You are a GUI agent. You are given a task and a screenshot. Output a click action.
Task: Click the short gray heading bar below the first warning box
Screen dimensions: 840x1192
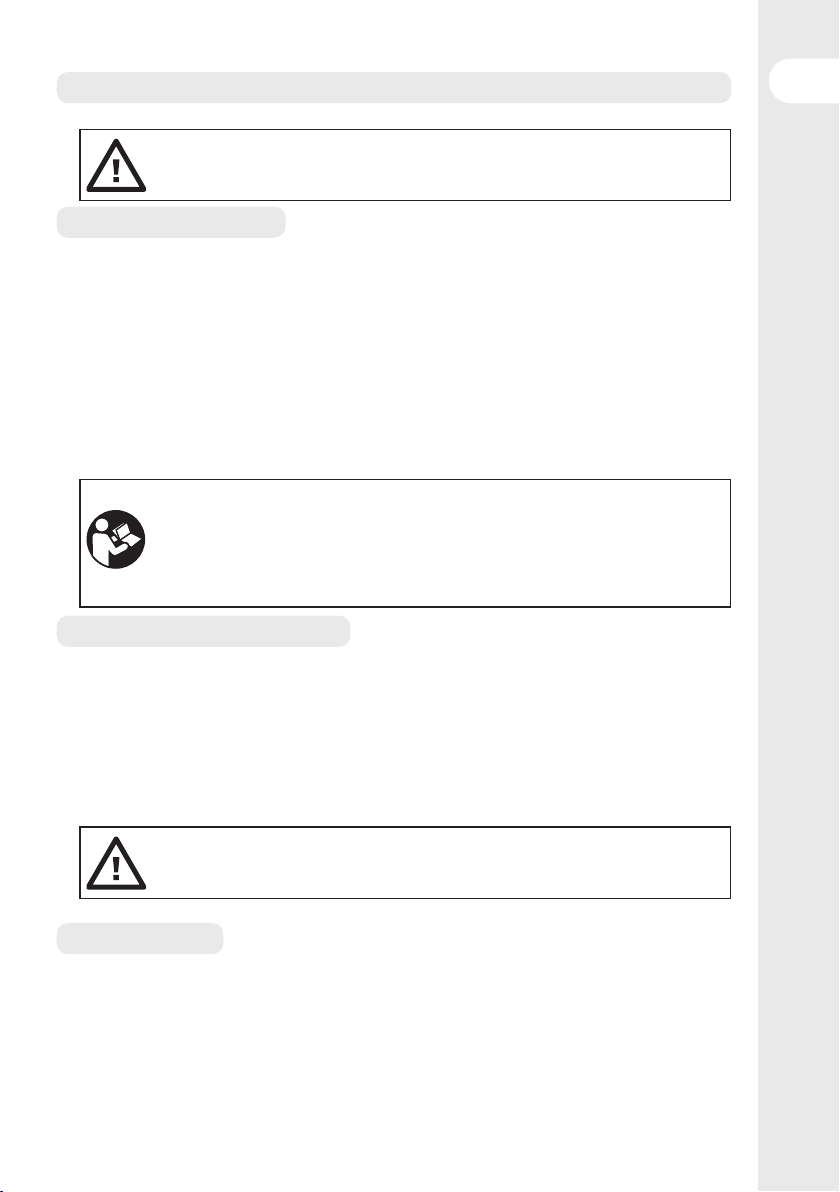(171, 222)
